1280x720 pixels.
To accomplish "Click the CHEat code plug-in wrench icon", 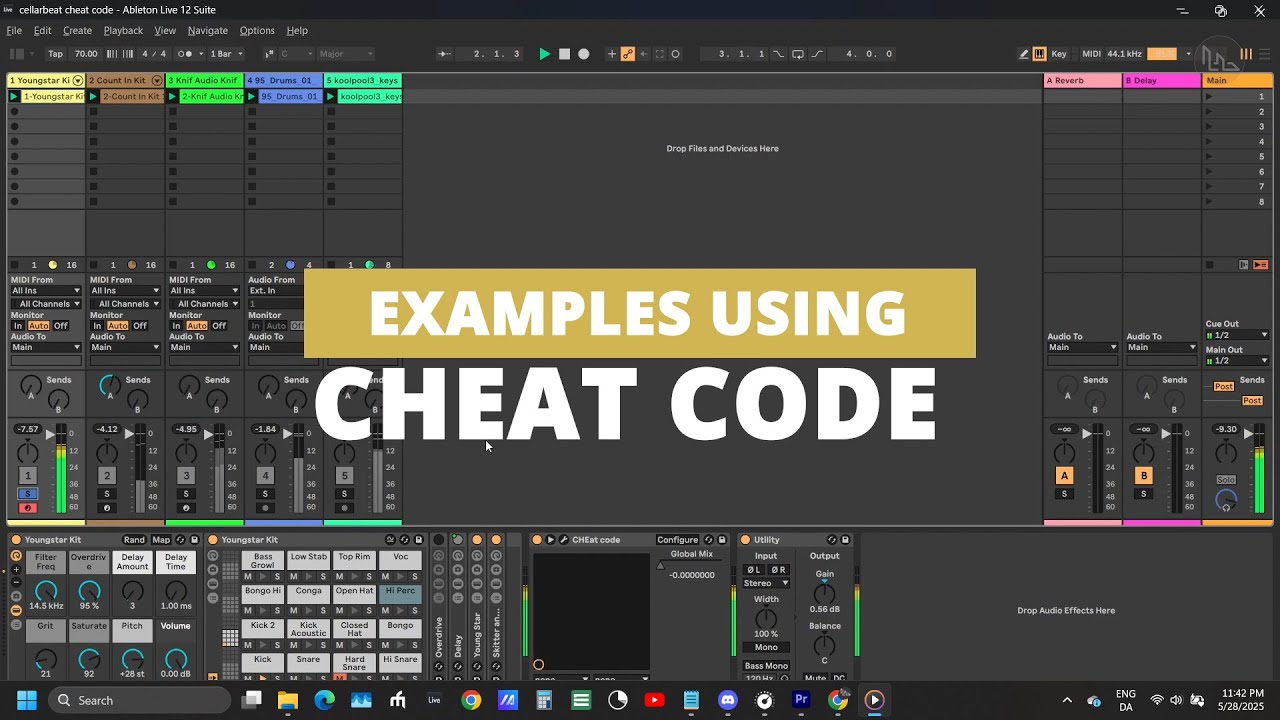I will coord(564,540).
